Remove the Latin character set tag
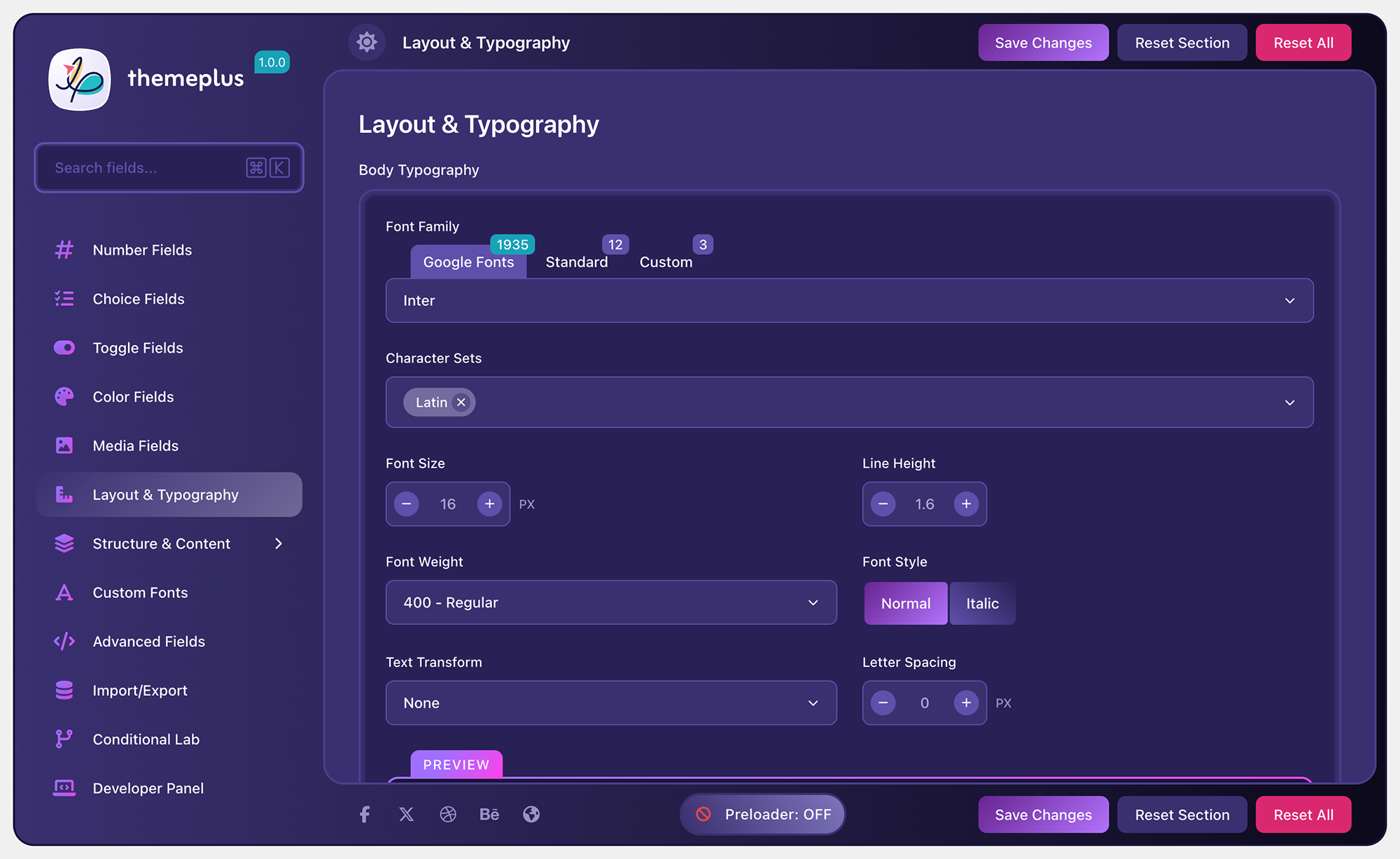 (461, 403)
